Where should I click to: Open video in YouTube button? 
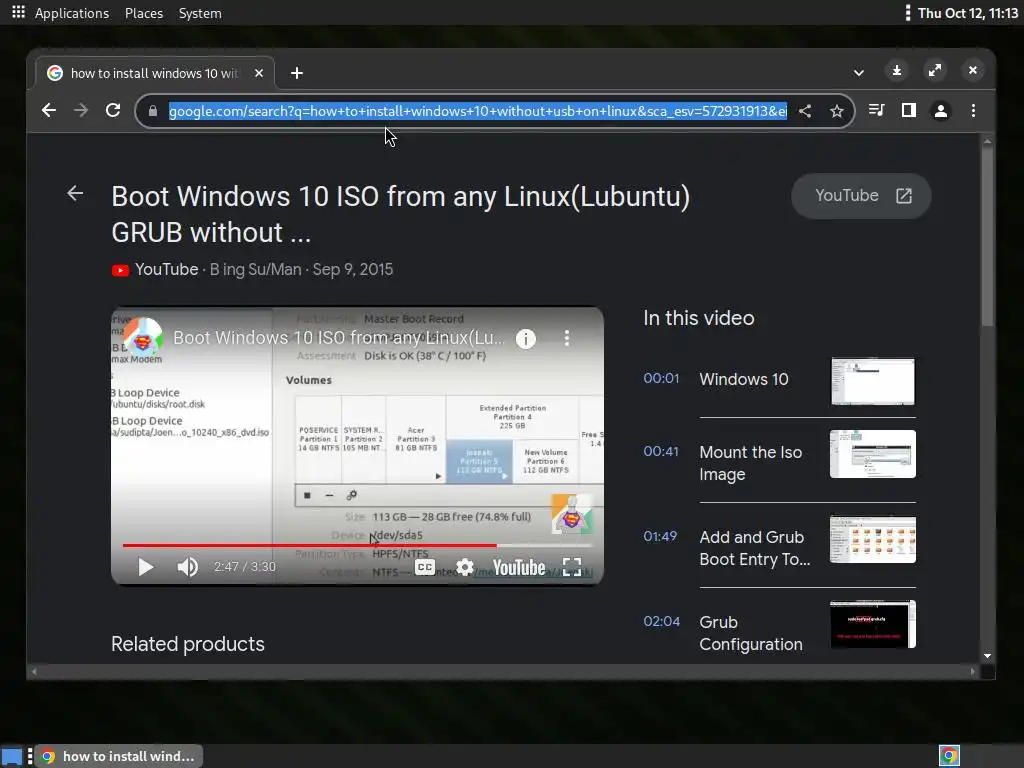(x=861, y=196)
